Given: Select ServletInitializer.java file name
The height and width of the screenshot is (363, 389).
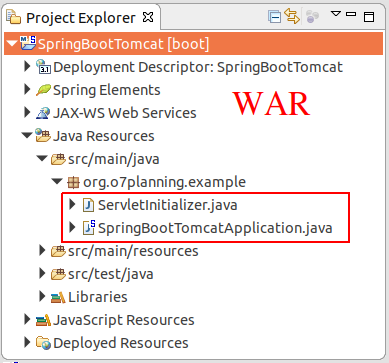Looking at the screenshot, I should [168, 205].
